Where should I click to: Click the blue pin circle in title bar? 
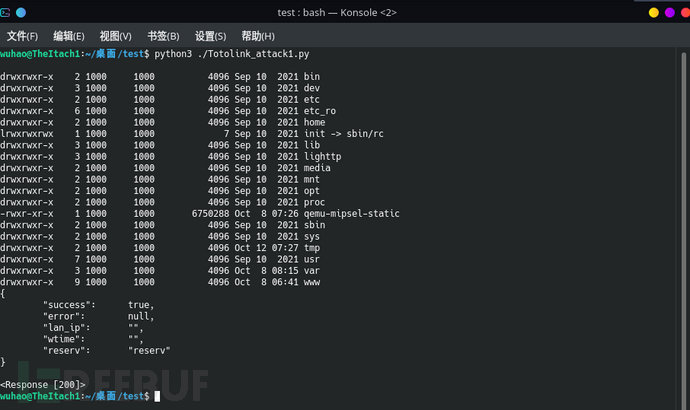(21, 12)
